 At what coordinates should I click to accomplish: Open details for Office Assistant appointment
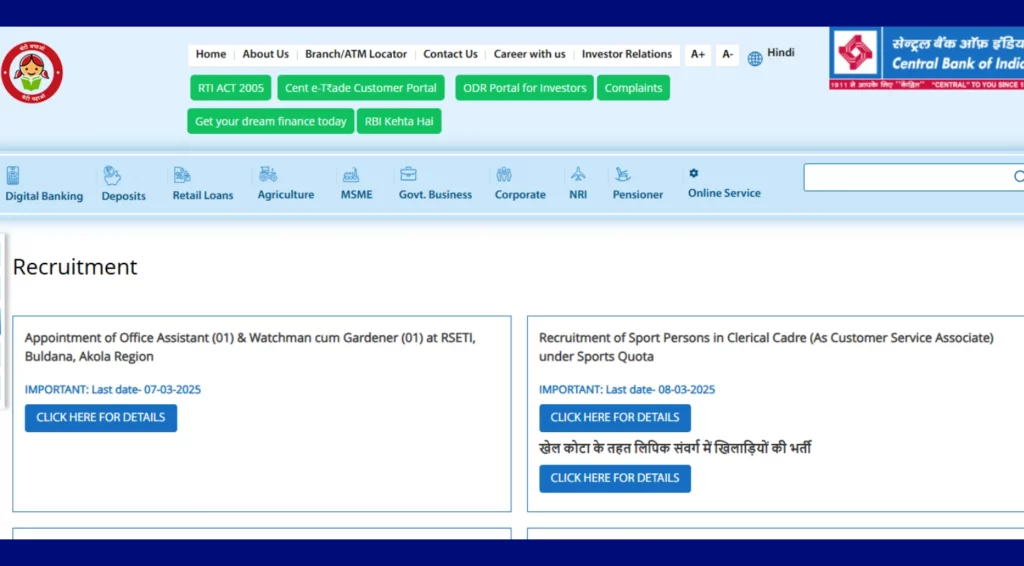(x=101, y=418)
